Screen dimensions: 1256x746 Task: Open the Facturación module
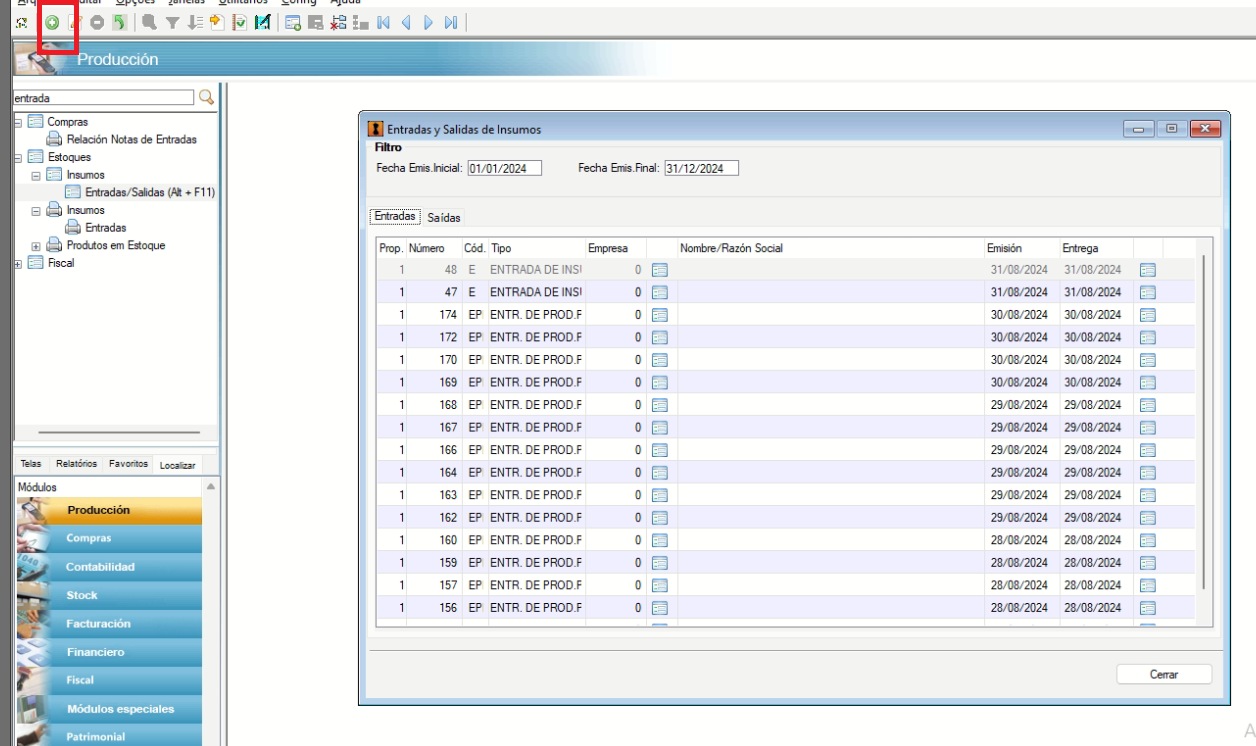[109, 623]
